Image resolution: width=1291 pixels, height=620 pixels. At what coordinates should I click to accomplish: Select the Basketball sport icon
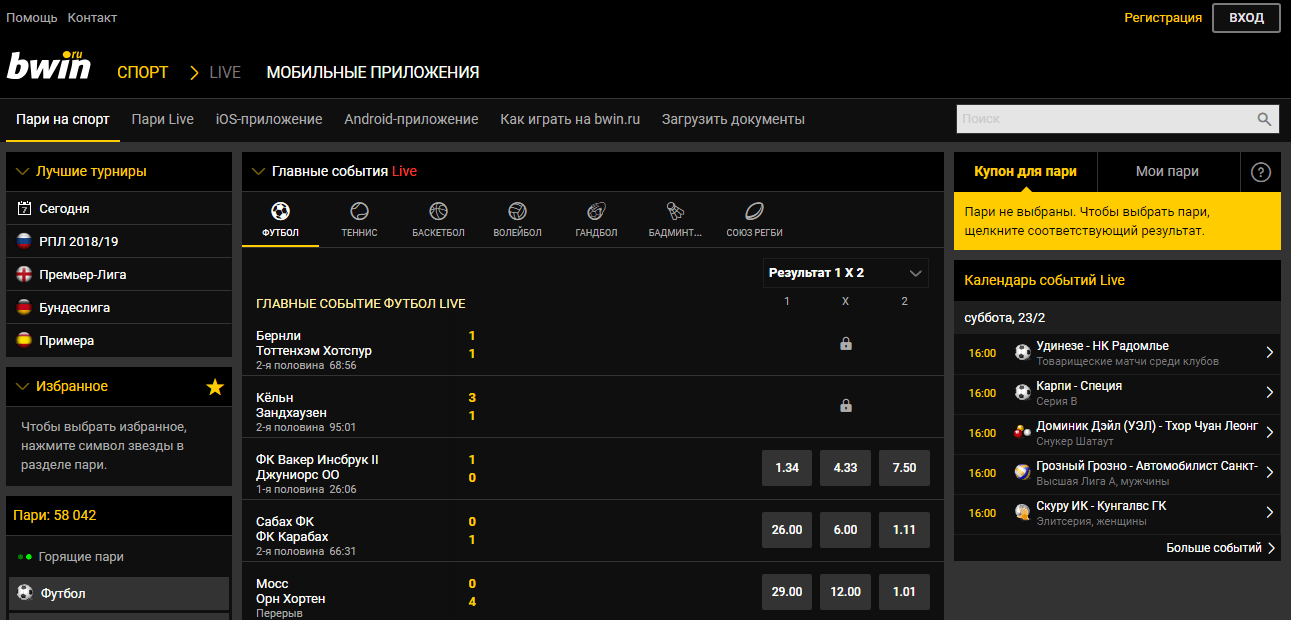tap(438, 211)
